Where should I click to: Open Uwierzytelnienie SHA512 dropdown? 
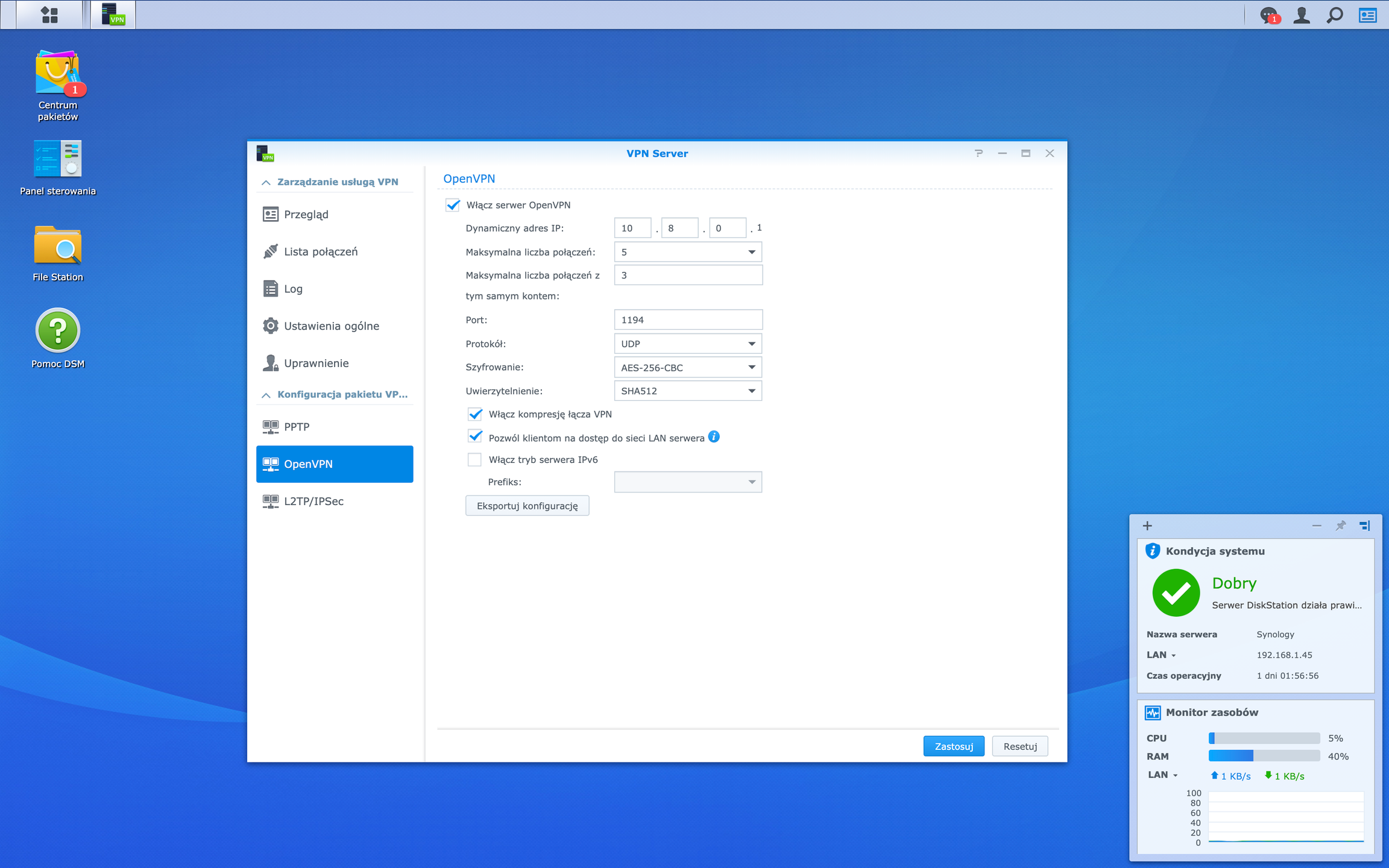point(688,391)
